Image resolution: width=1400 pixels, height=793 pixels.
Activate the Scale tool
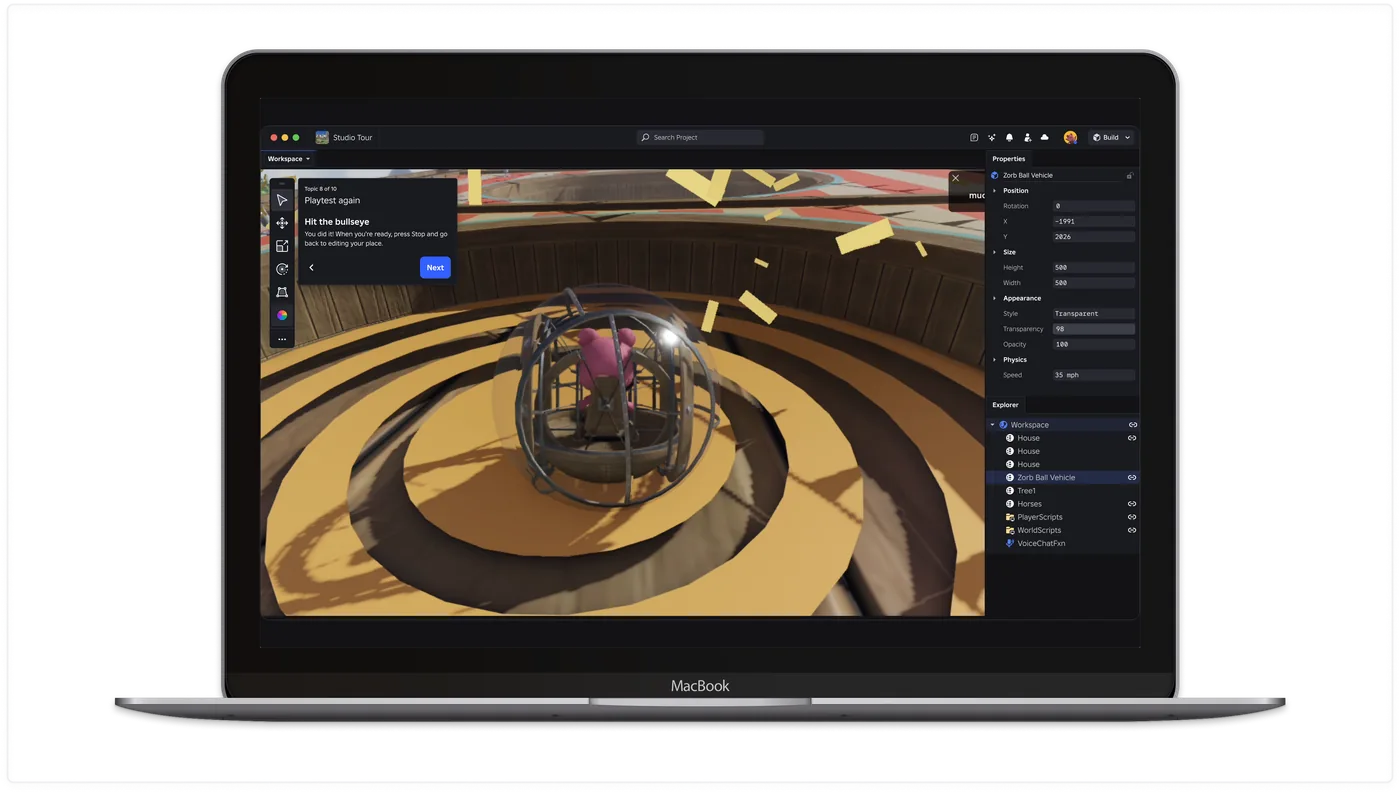coord(282,246)
